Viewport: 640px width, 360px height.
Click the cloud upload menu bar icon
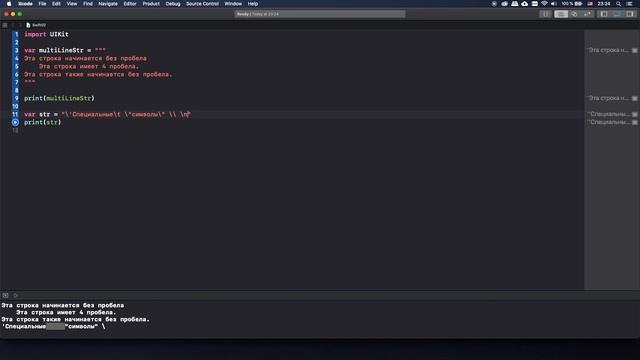tap(525, 4)
